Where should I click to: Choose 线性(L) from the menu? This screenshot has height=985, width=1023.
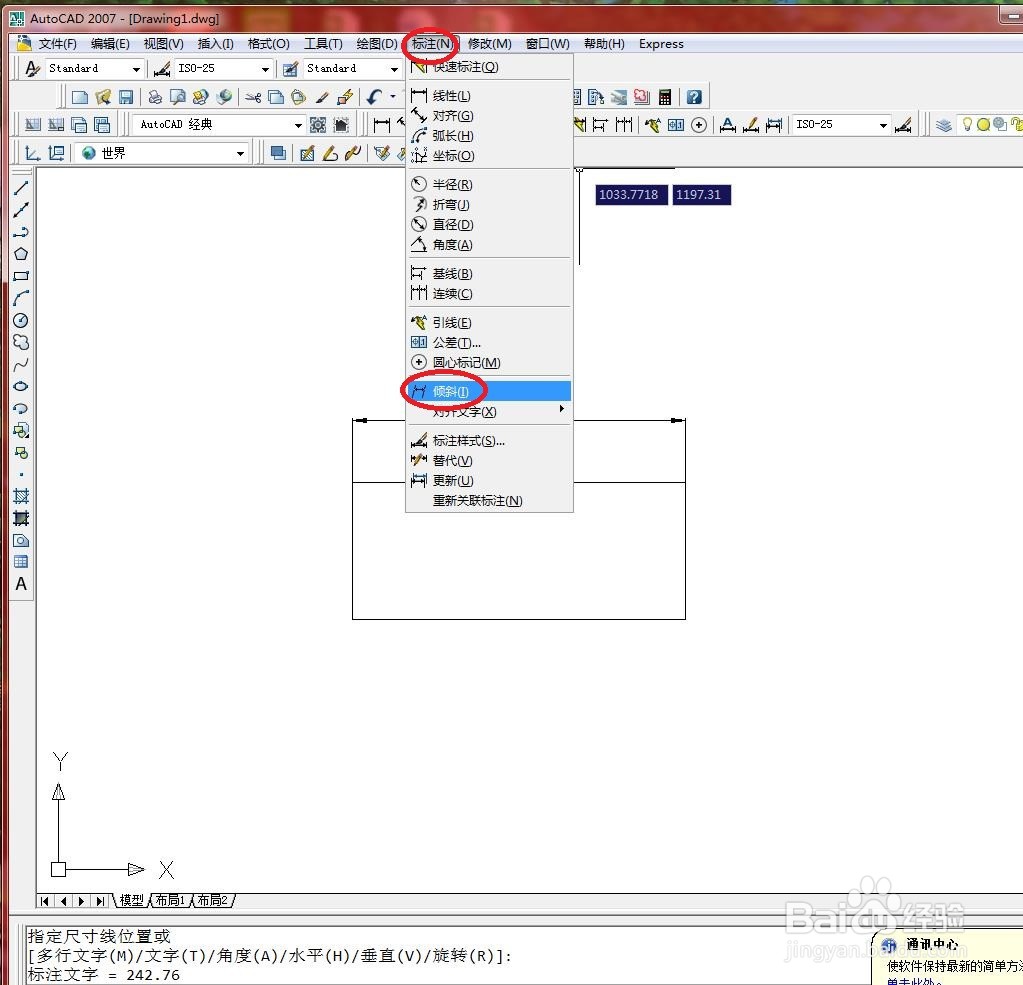(489, 96)
